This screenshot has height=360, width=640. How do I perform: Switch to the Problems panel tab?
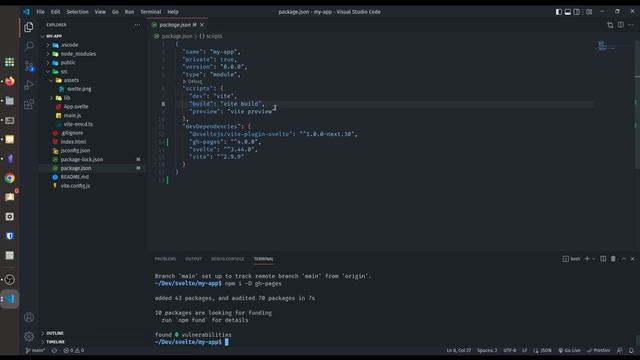point(165,259)
